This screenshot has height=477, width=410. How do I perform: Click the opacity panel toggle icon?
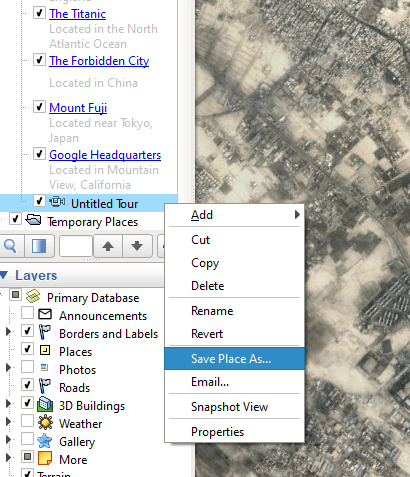click(x=39, y=246)
